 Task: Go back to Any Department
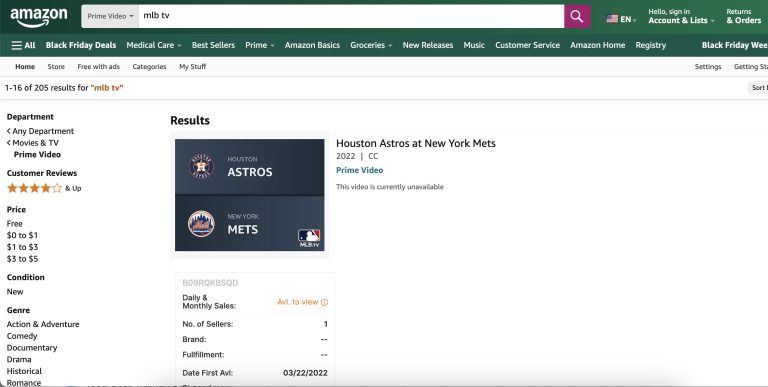[x=41, y=131]
